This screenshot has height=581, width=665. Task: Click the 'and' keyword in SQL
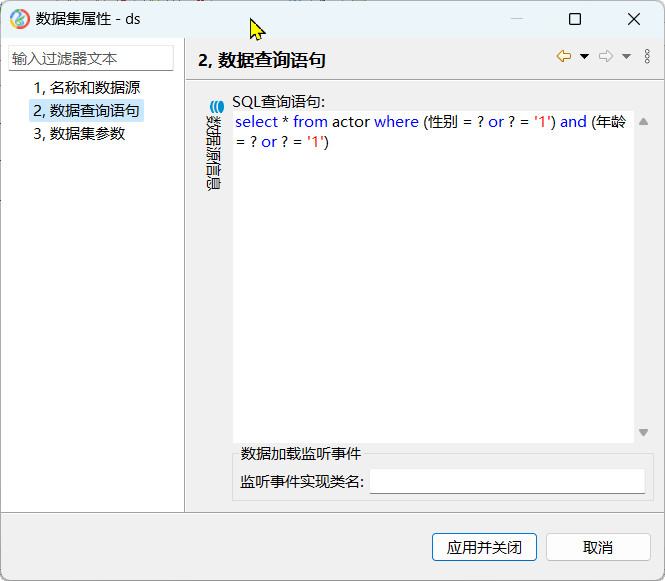point(573,122)
